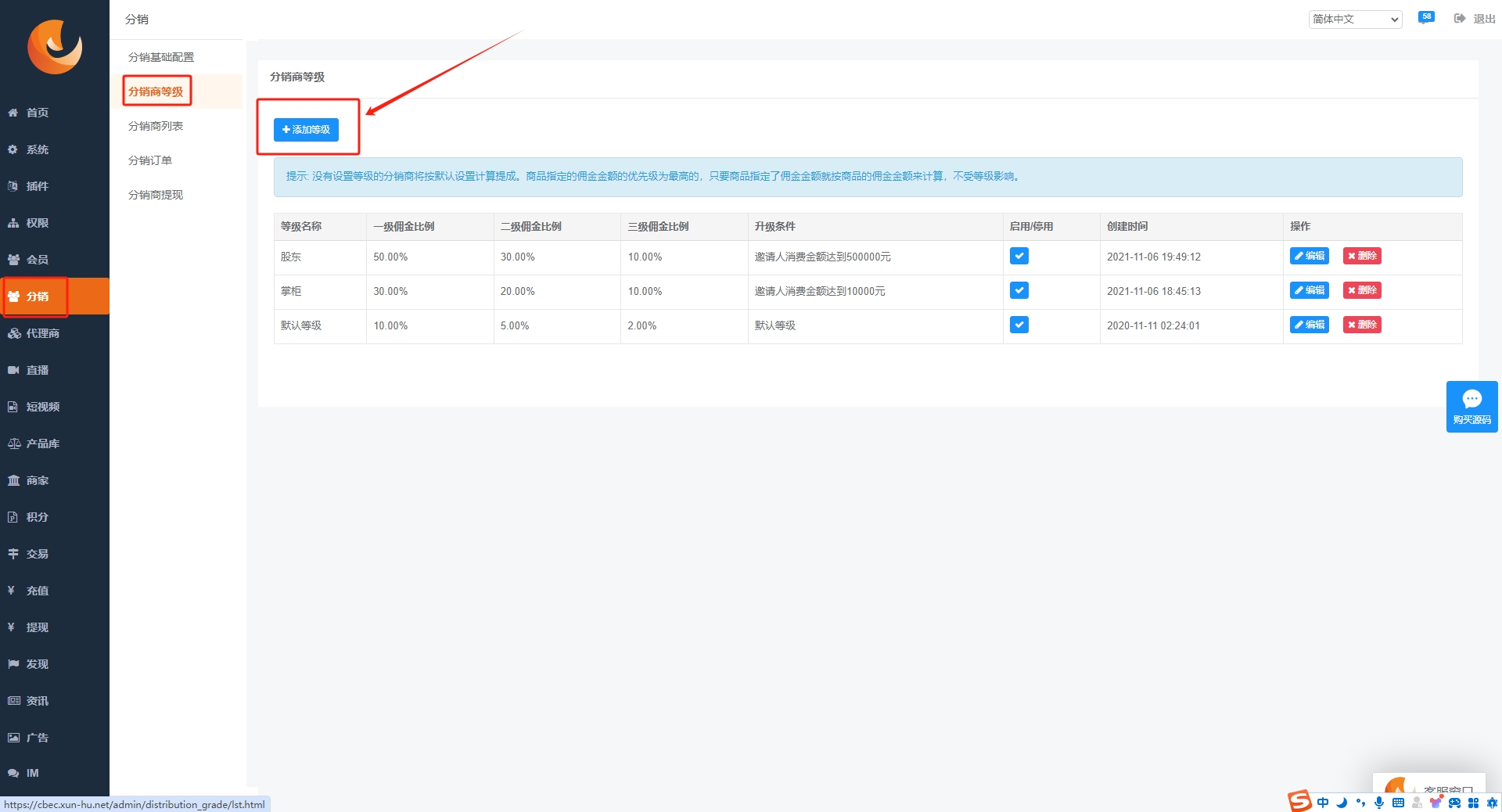Toggle the Sogou moon night mode
The height and width of the screenshot is (812, 1502).
click(1342, 803)
